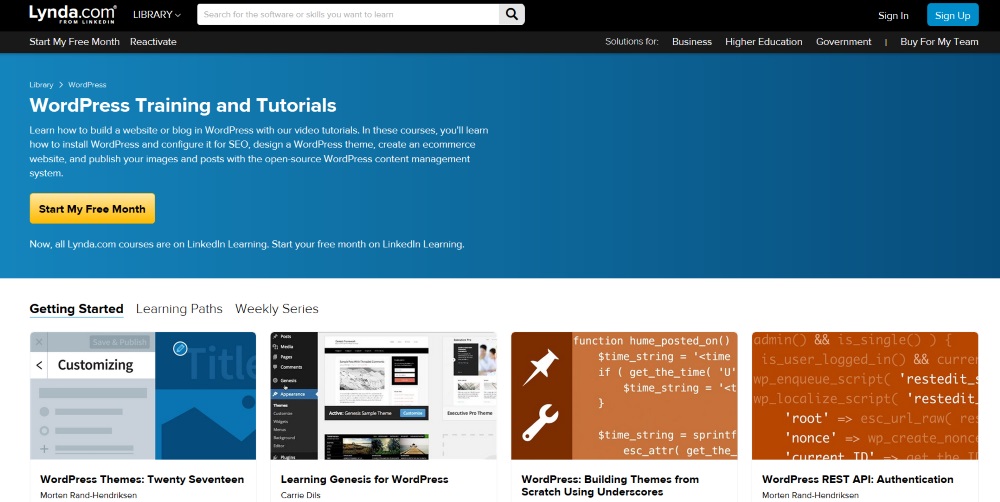The image size is (1000, 502).
Task: Open the Business solutions link
Action: [691, 41]
